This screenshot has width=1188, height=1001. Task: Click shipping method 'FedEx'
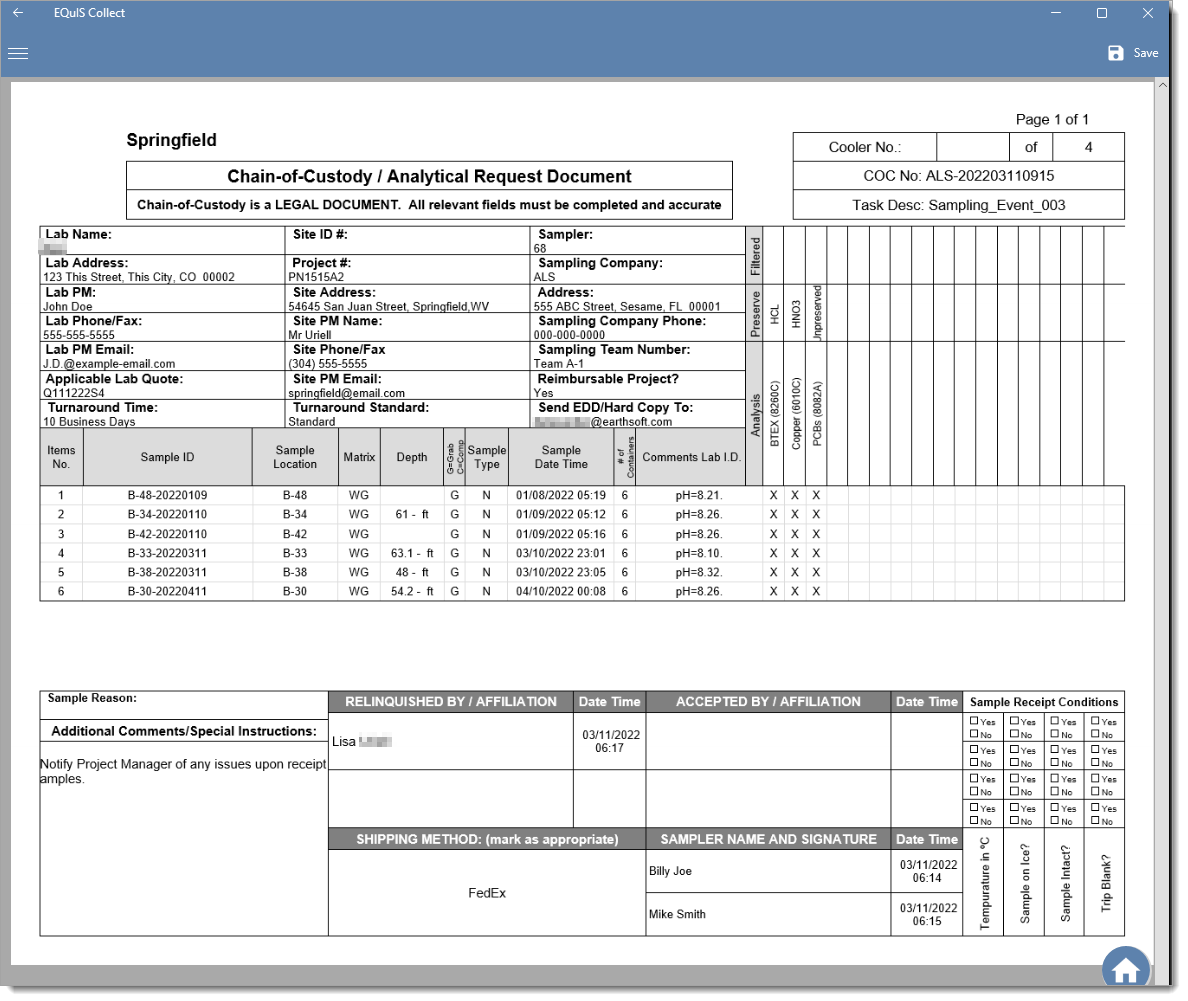pos(487,893)
